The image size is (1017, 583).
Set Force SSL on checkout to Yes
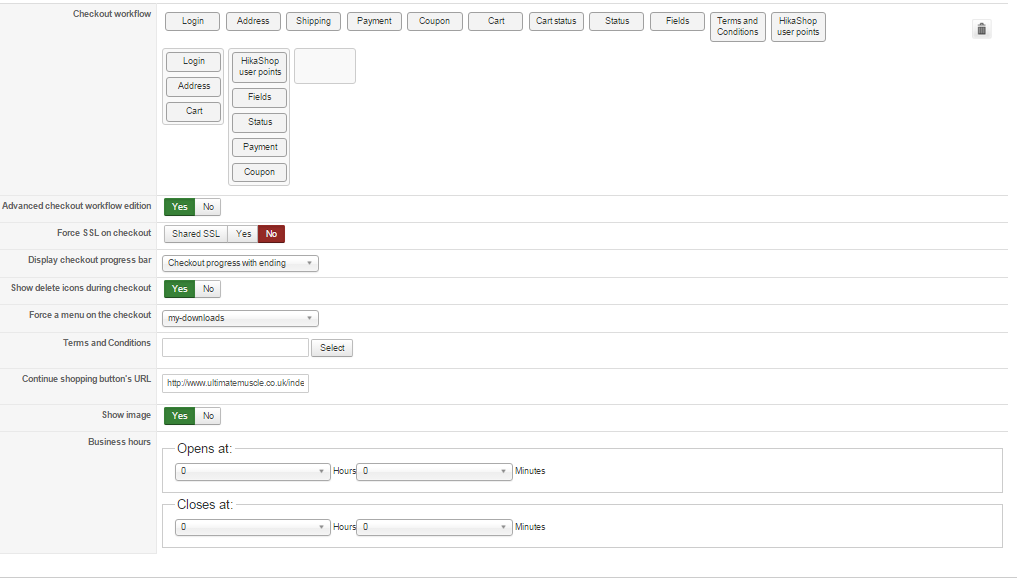click(x=243, y=234)
